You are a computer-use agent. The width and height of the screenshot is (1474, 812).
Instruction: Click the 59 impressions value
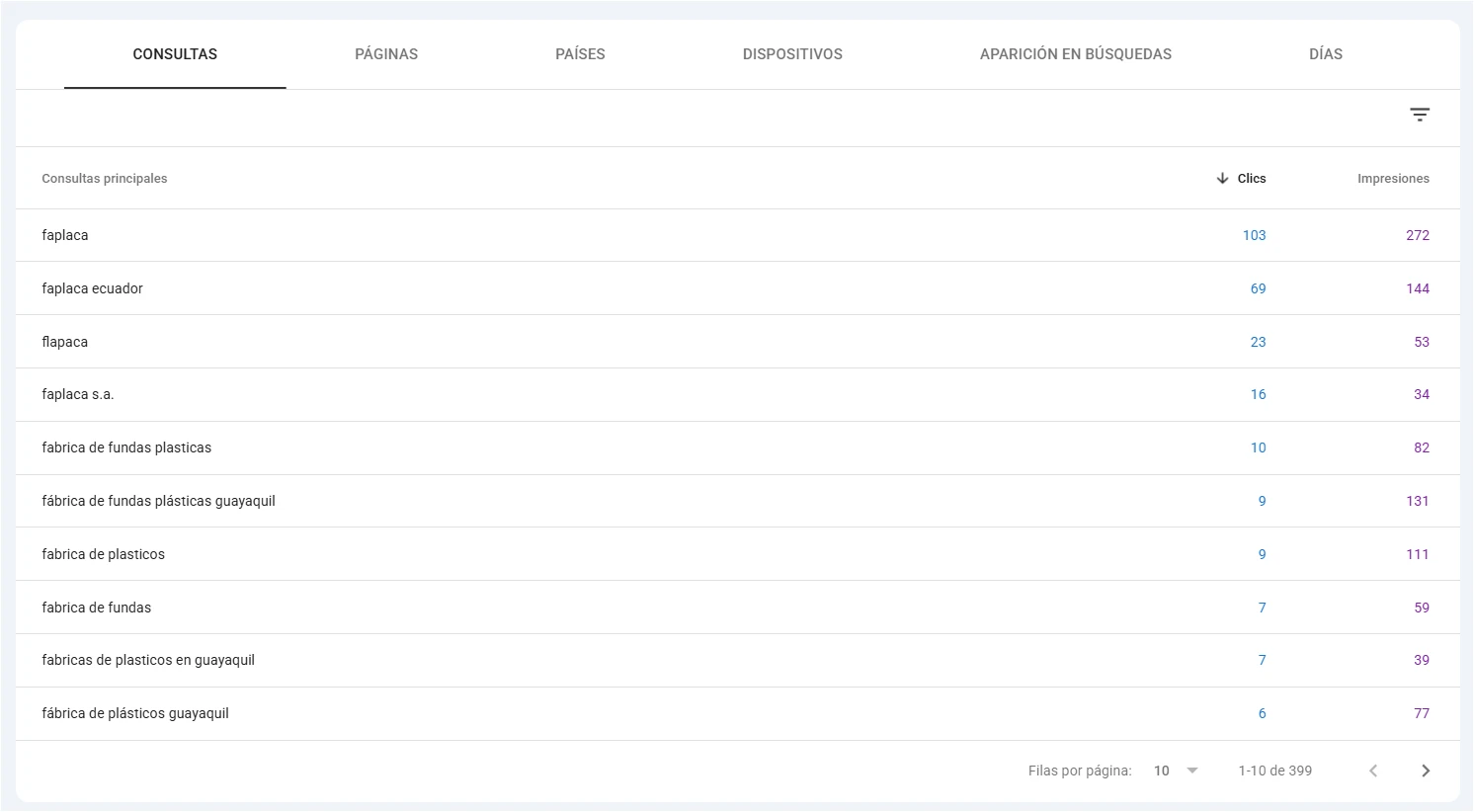(x=1422, y=608)
